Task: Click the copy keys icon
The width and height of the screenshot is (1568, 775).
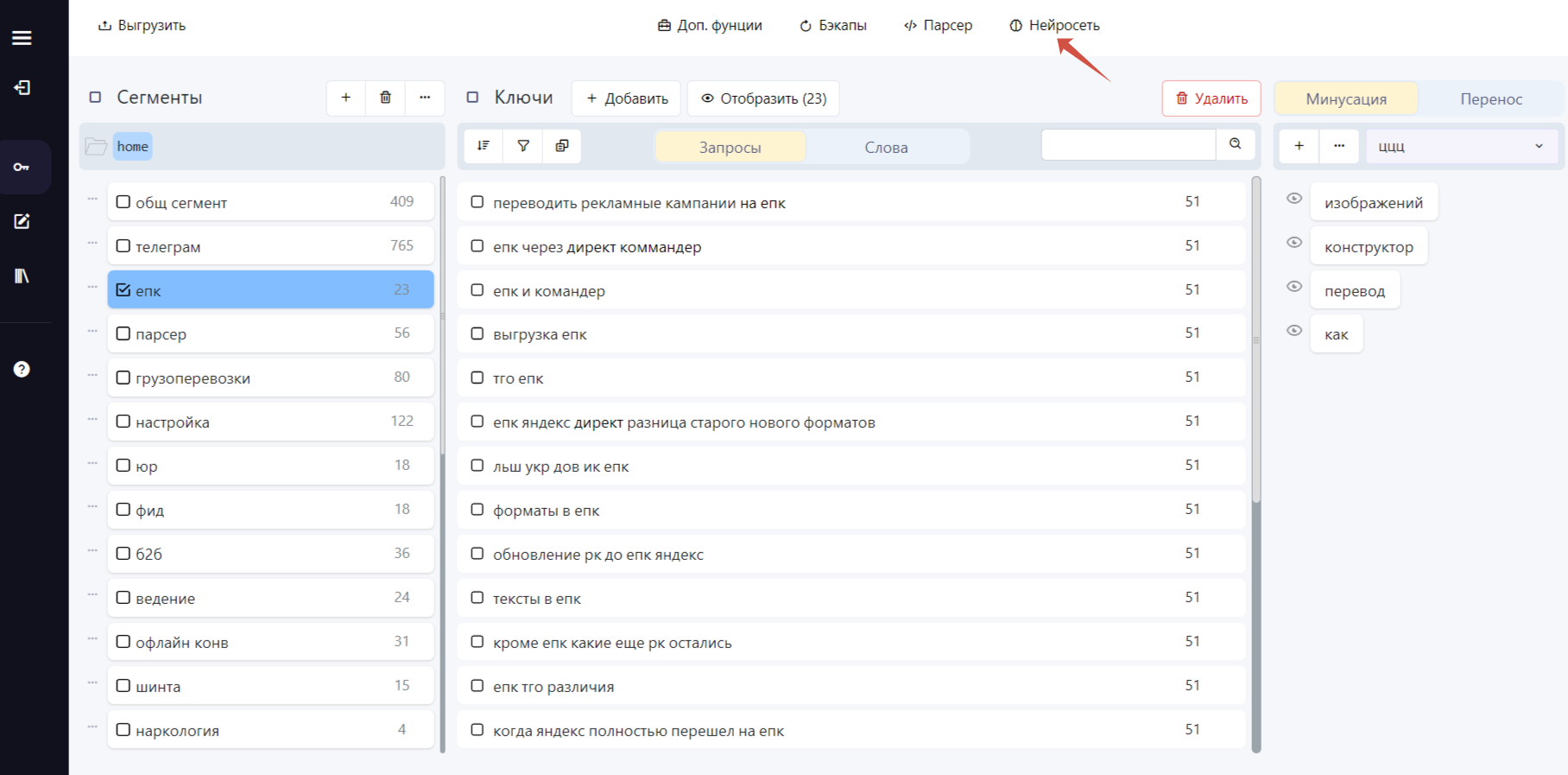Action: click(562, 146)
